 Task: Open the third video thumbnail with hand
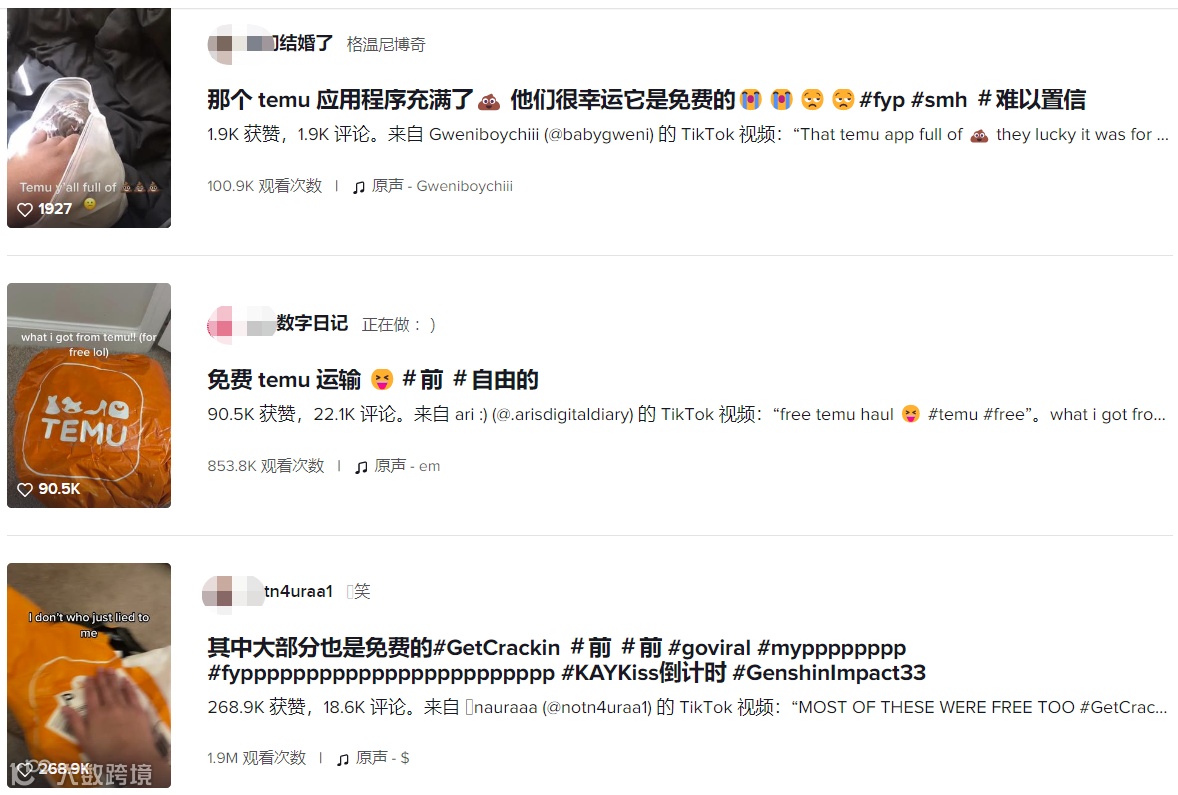(x=89, y=676)
